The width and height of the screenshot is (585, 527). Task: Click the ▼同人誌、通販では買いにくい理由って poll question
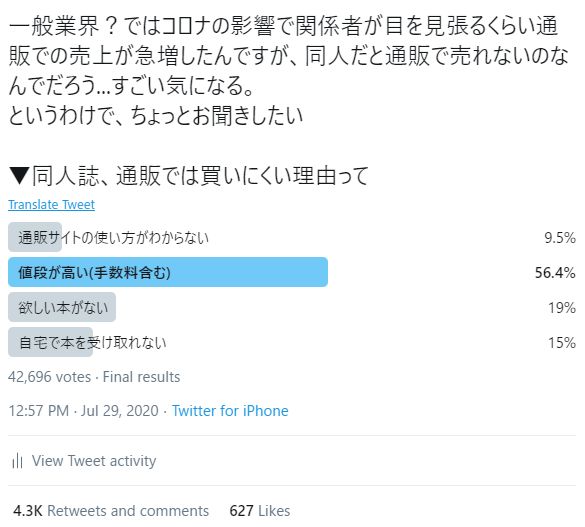[x=189, y=175]
